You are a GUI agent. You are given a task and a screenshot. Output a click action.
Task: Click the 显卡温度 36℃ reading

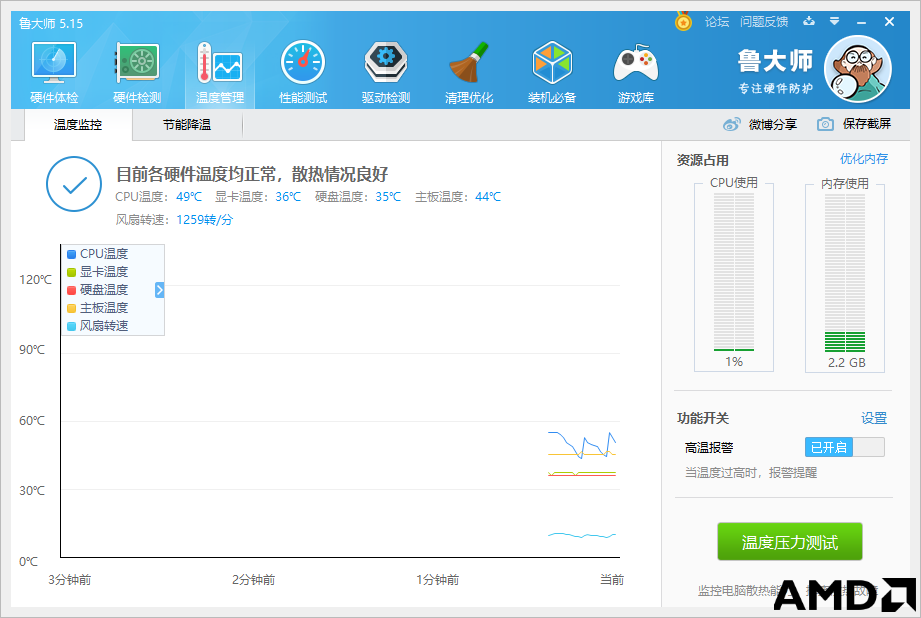[x=258, y=197]
